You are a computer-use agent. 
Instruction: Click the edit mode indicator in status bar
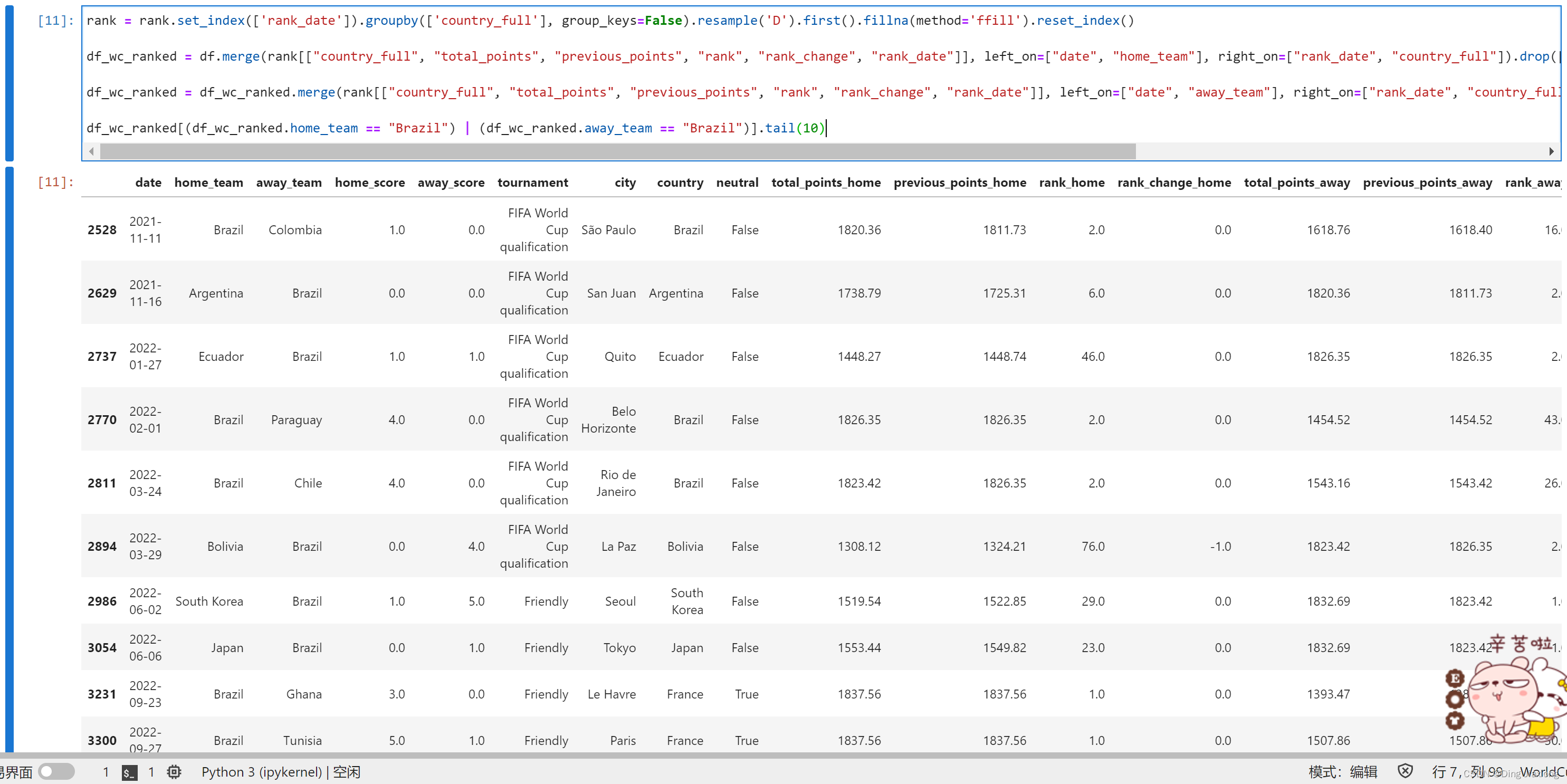coord(1343,772)
